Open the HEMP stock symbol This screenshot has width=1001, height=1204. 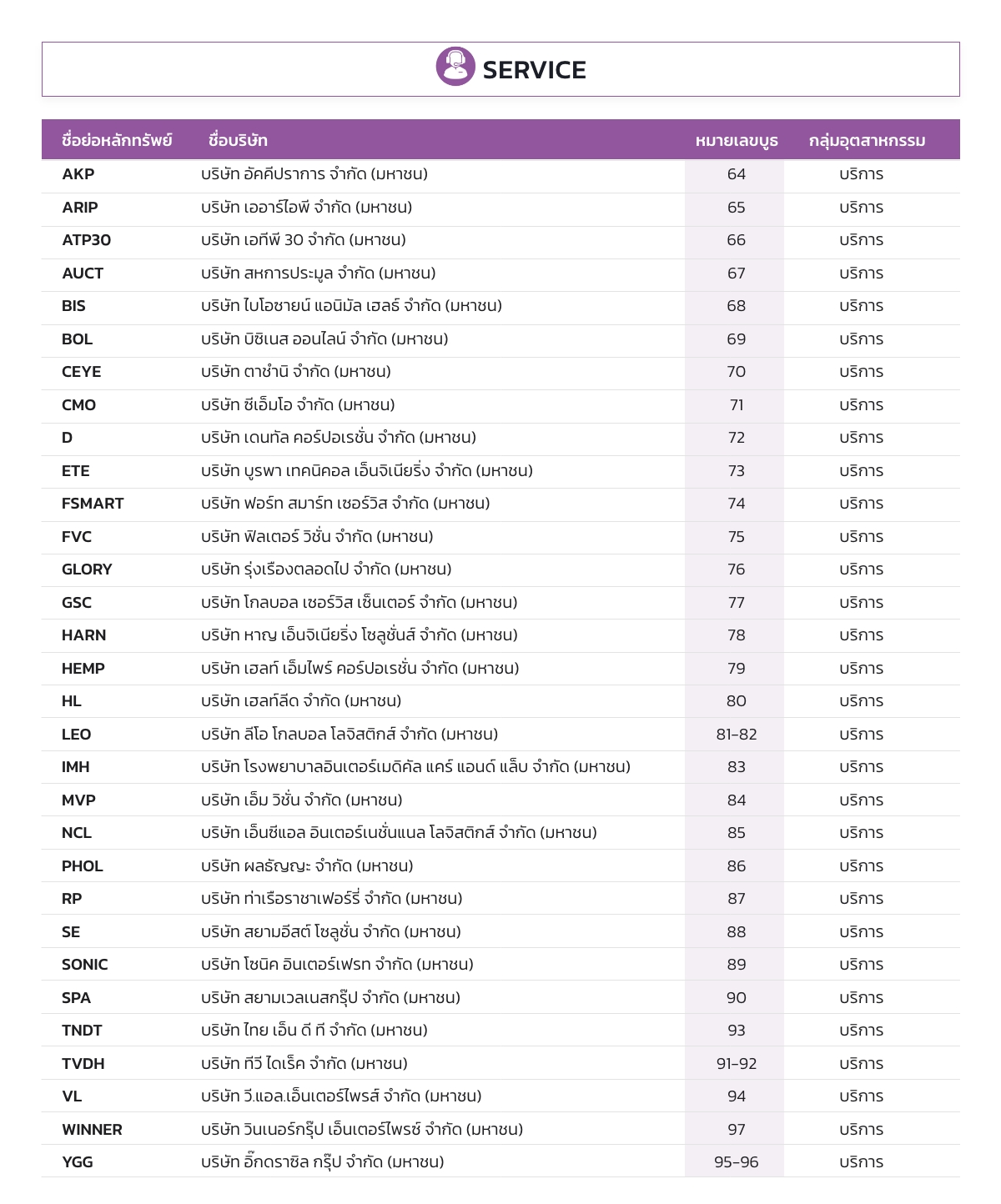click(83, 669)
